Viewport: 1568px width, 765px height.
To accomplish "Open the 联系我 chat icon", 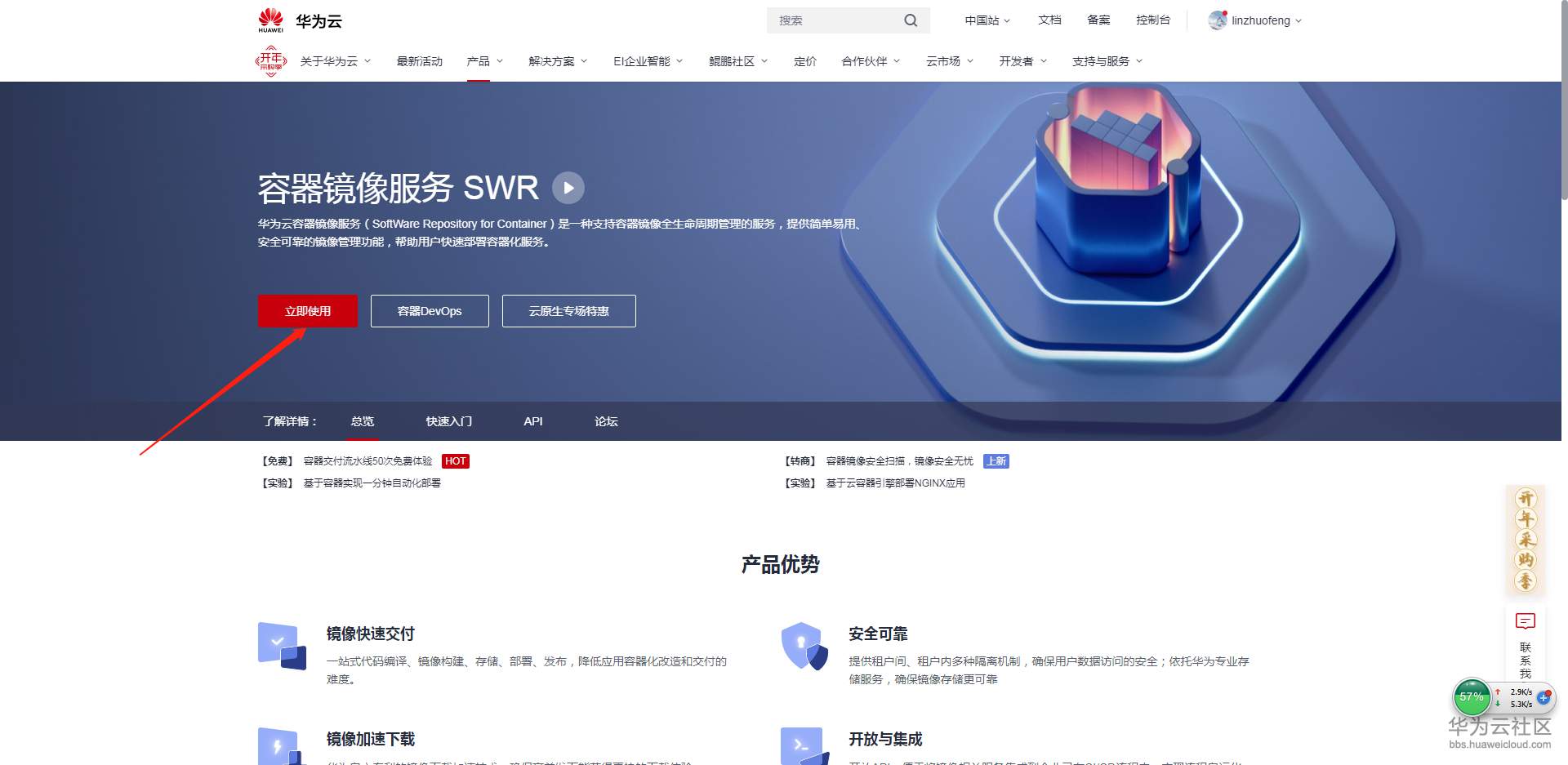I will pyautogui.click(x=1526, y=622).
